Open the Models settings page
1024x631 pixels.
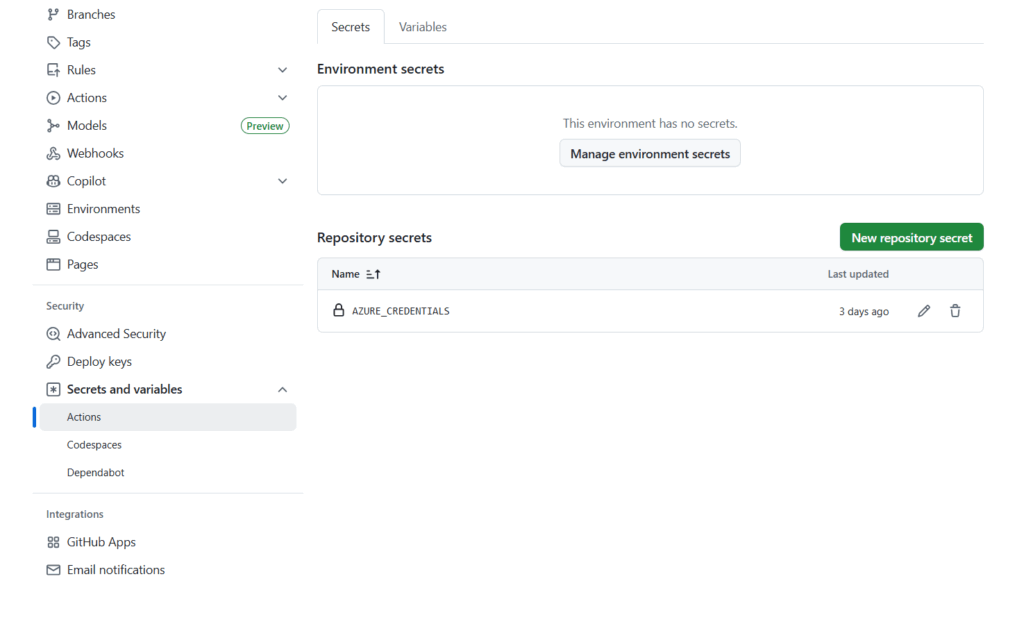(x=87, y=125)
